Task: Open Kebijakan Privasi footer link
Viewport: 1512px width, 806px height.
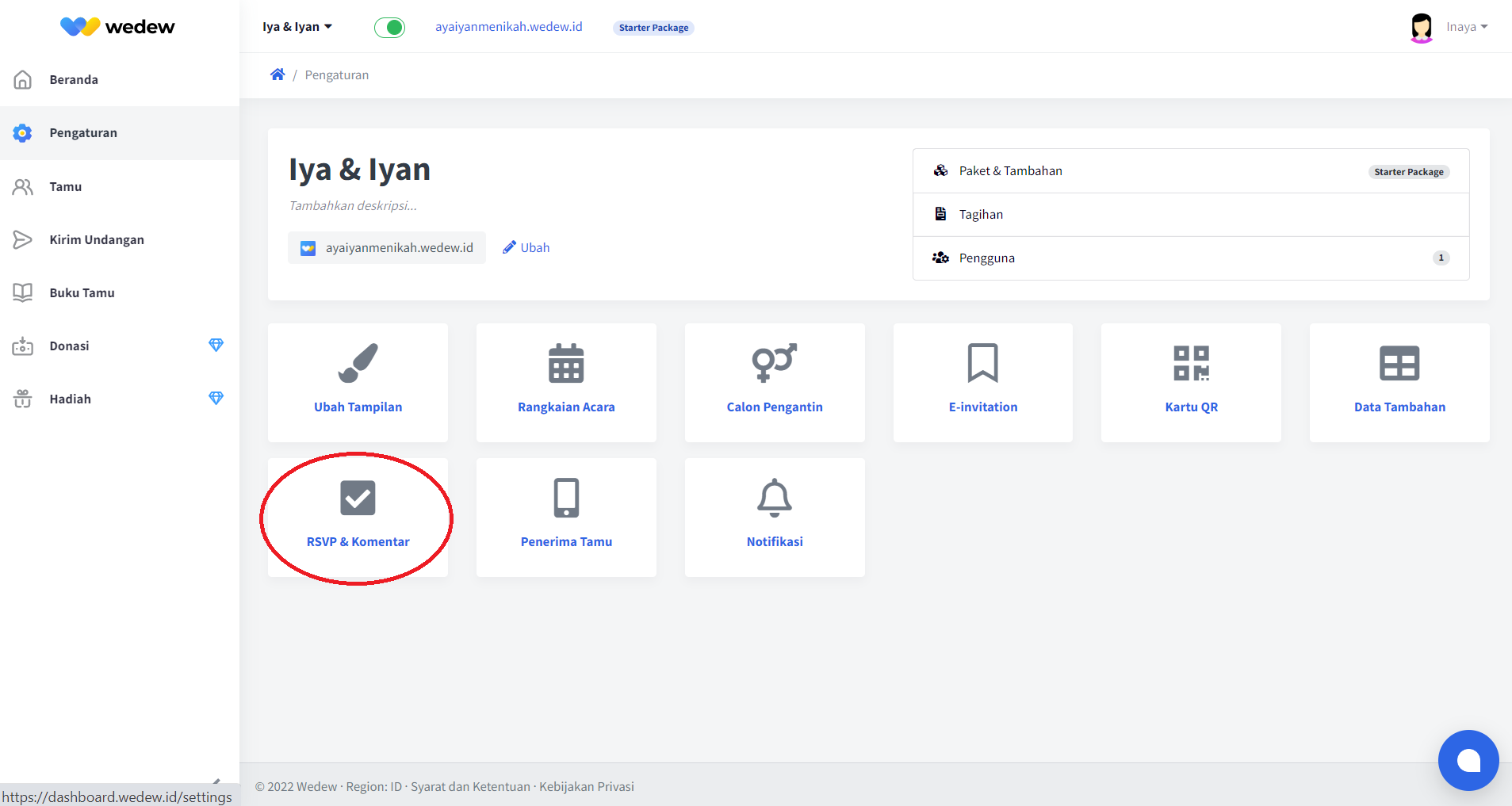Action: pyautogui.click(x=587, y=786)
